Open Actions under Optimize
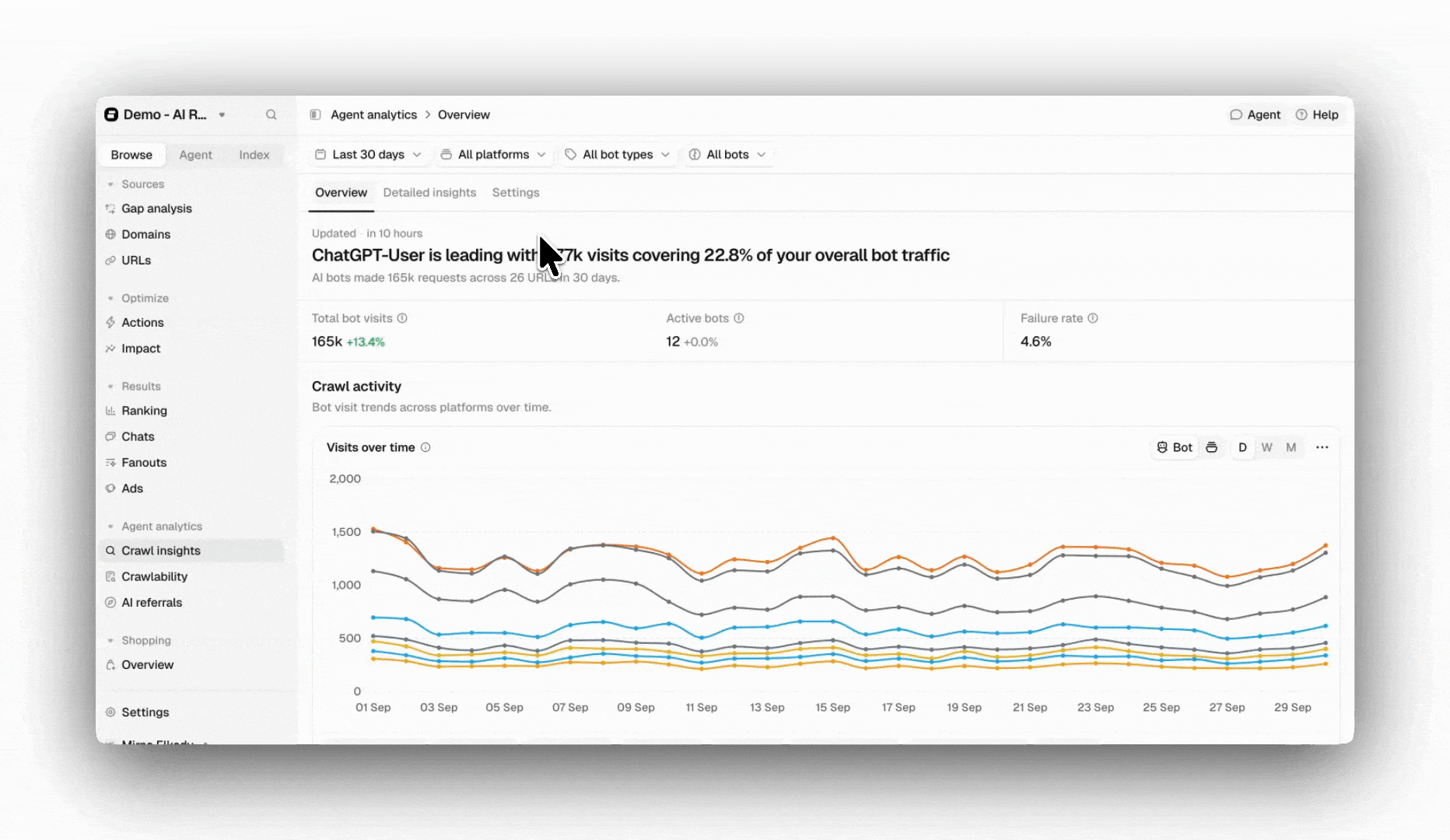This screenshot has height=840, width=1450. 142,323
